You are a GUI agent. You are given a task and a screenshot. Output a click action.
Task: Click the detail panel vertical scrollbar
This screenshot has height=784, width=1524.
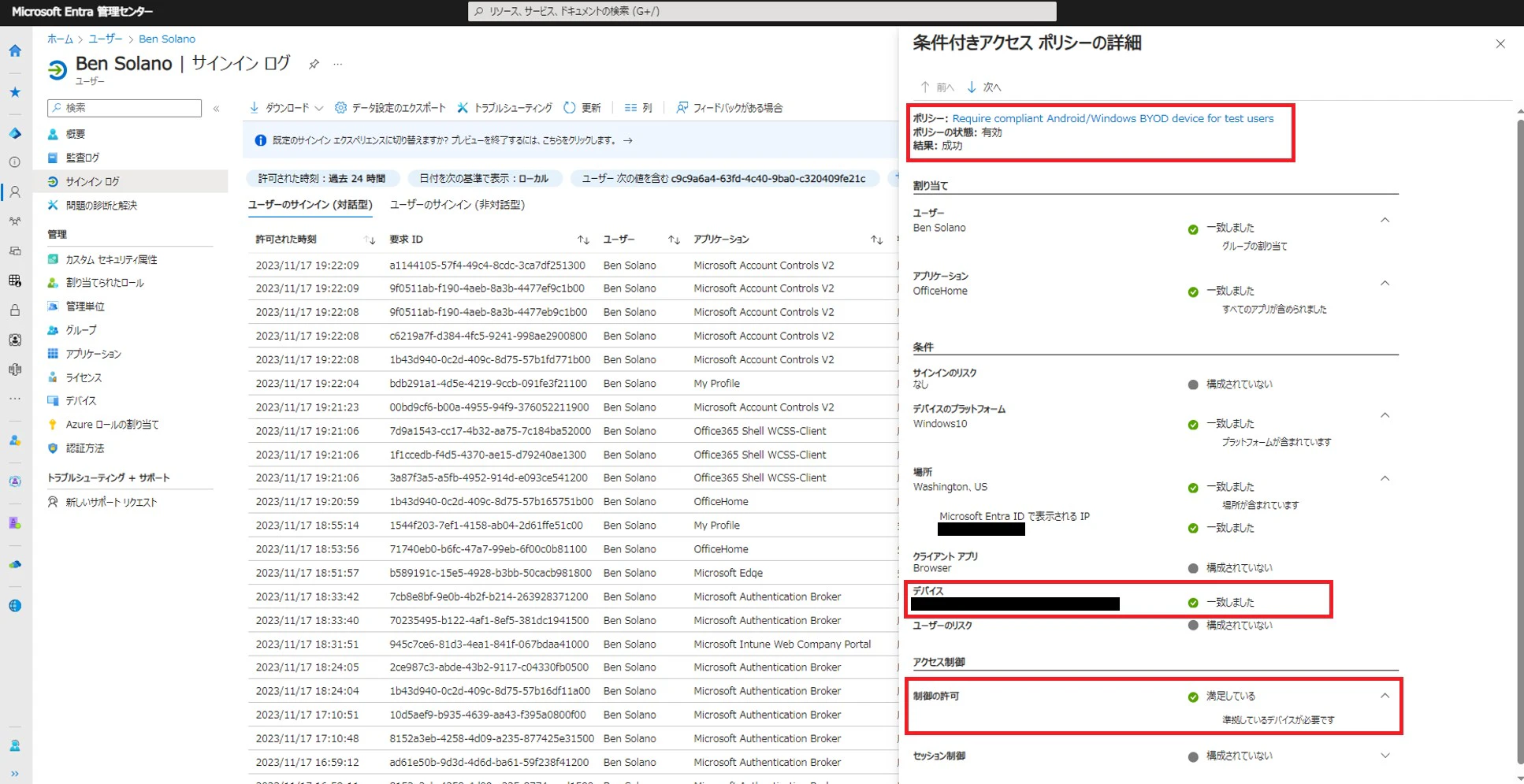[x=1519, y=441]
